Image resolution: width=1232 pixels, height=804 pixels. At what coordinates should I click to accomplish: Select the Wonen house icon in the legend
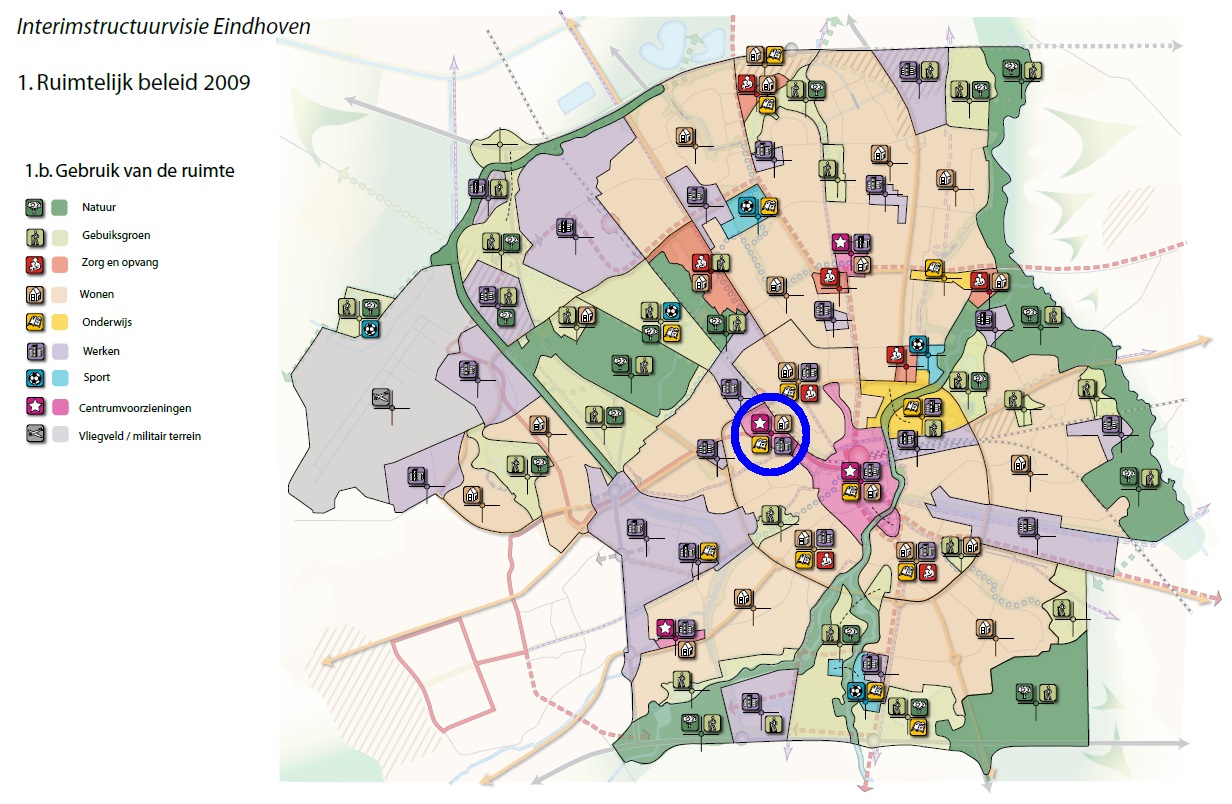(x=34, y=294)
